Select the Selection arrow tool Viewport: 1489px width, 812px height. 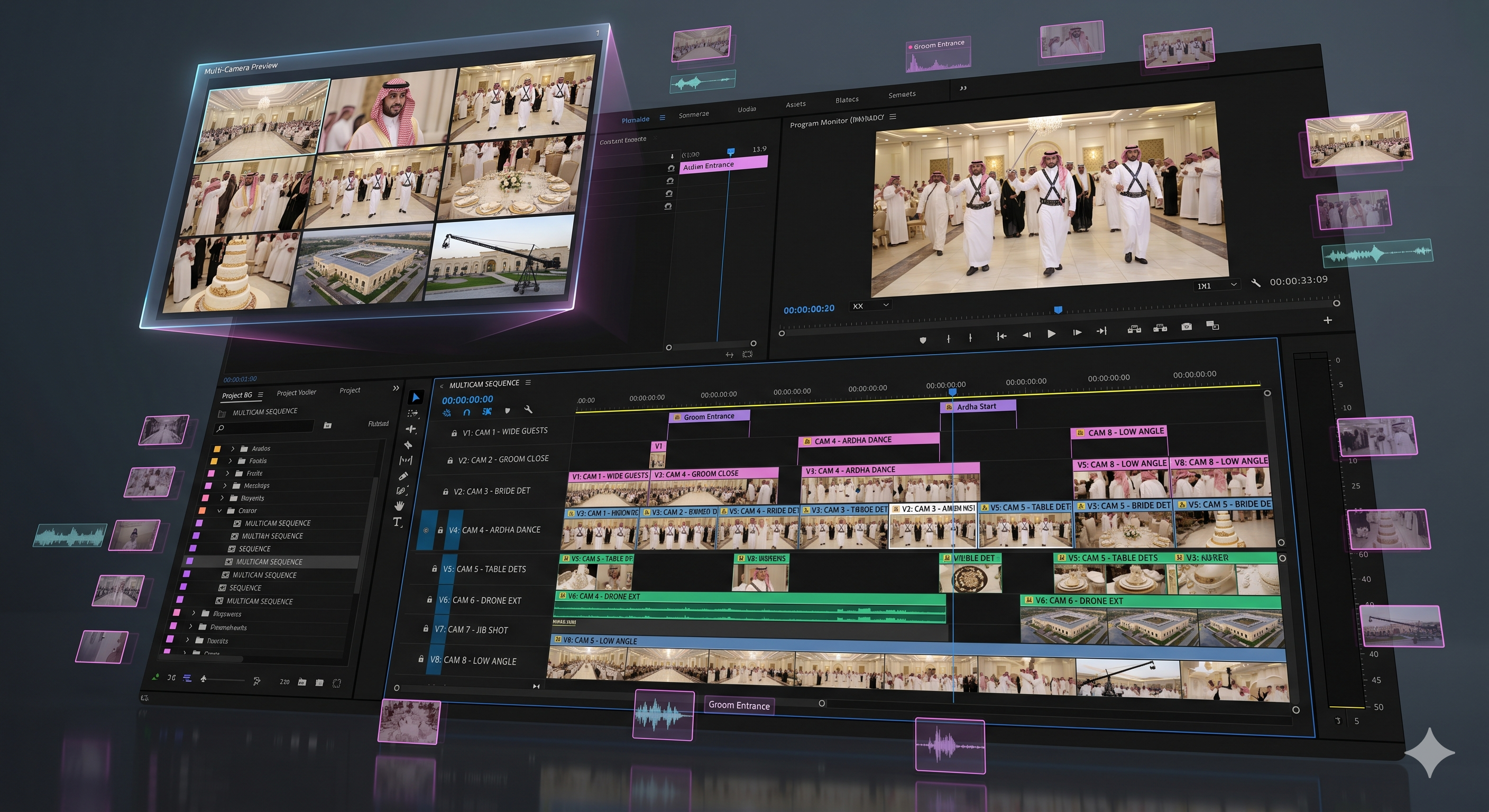click(x=416, y=397)
